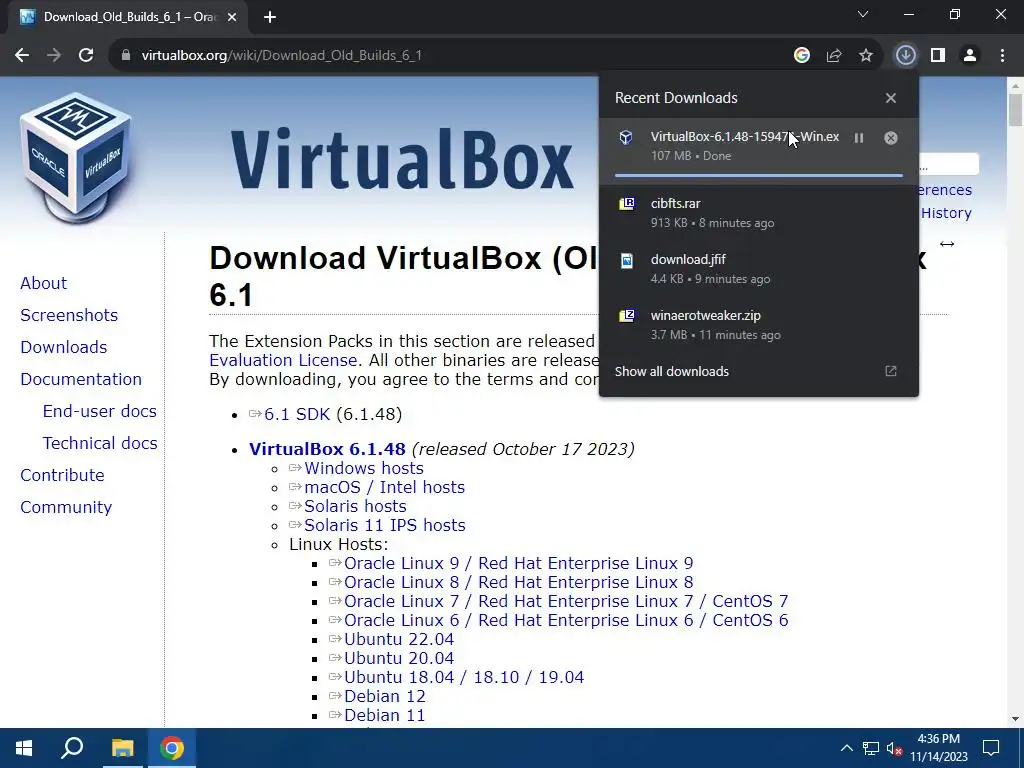Click the Ubuntu 22.04 link
This screenshot has width=1024, height=768.
[x=399, y=639]
